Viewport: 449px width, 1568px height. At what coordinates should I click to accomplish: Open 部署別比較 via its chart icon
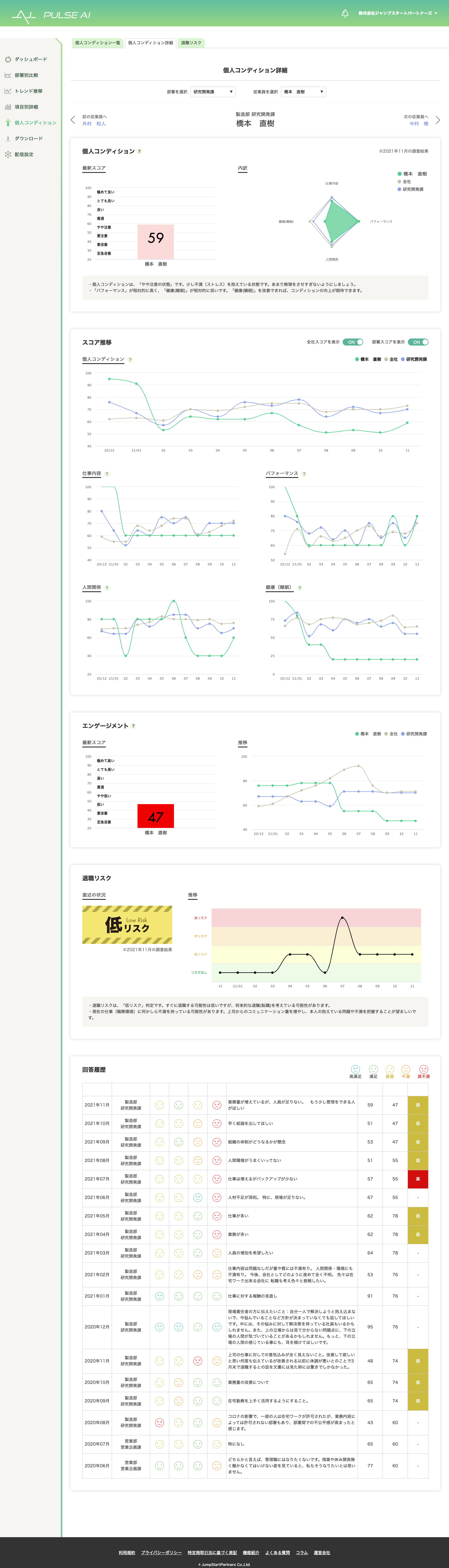pos(8,75)
